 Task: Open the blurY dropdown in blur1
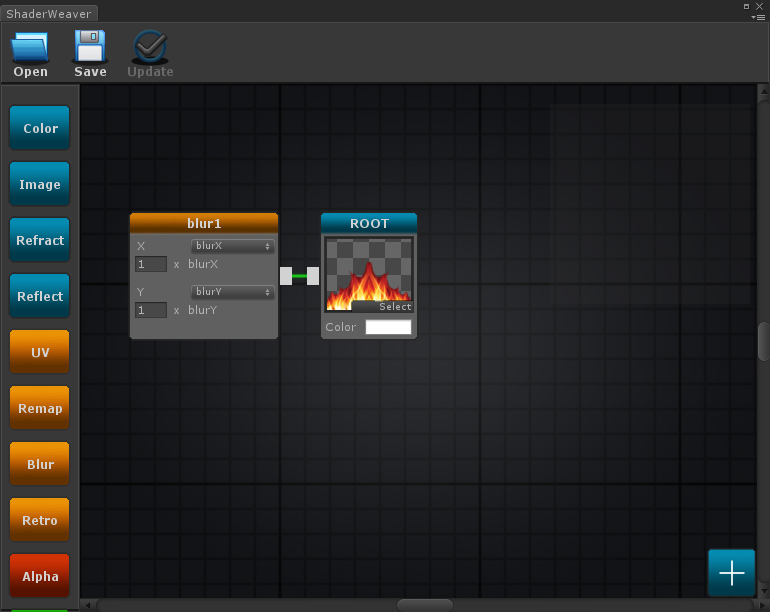(232, 292)
